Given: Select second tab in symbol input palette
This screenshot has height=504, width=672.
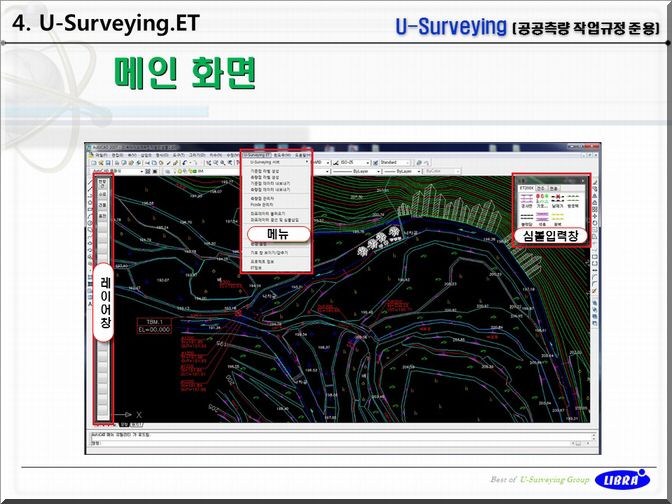Looking at the screenshot, I should (x=541, y=188).
